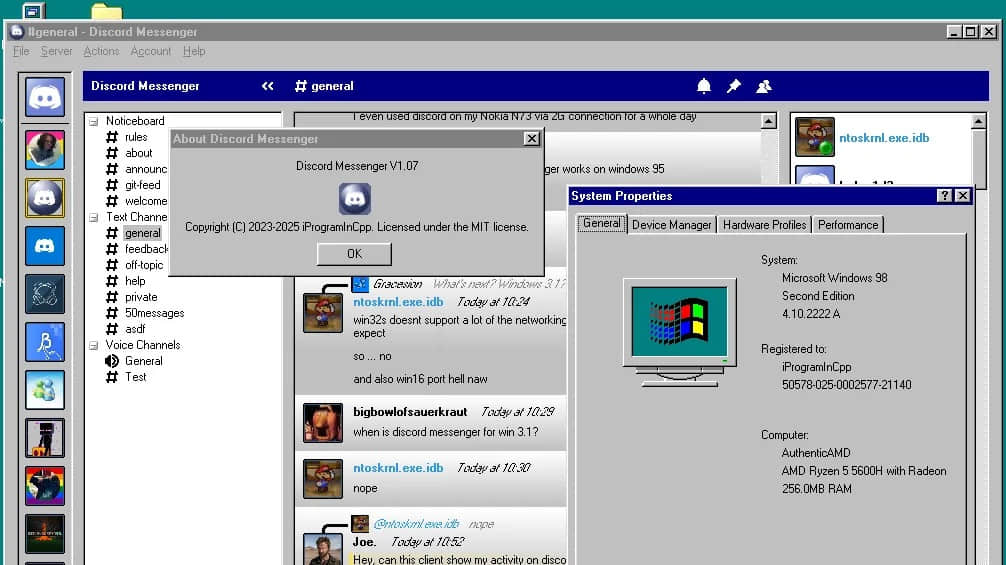Viewport: 1006px width, 565px height.
Task: Collapse the Voice Channels category
Action: (x=94, y=346)
